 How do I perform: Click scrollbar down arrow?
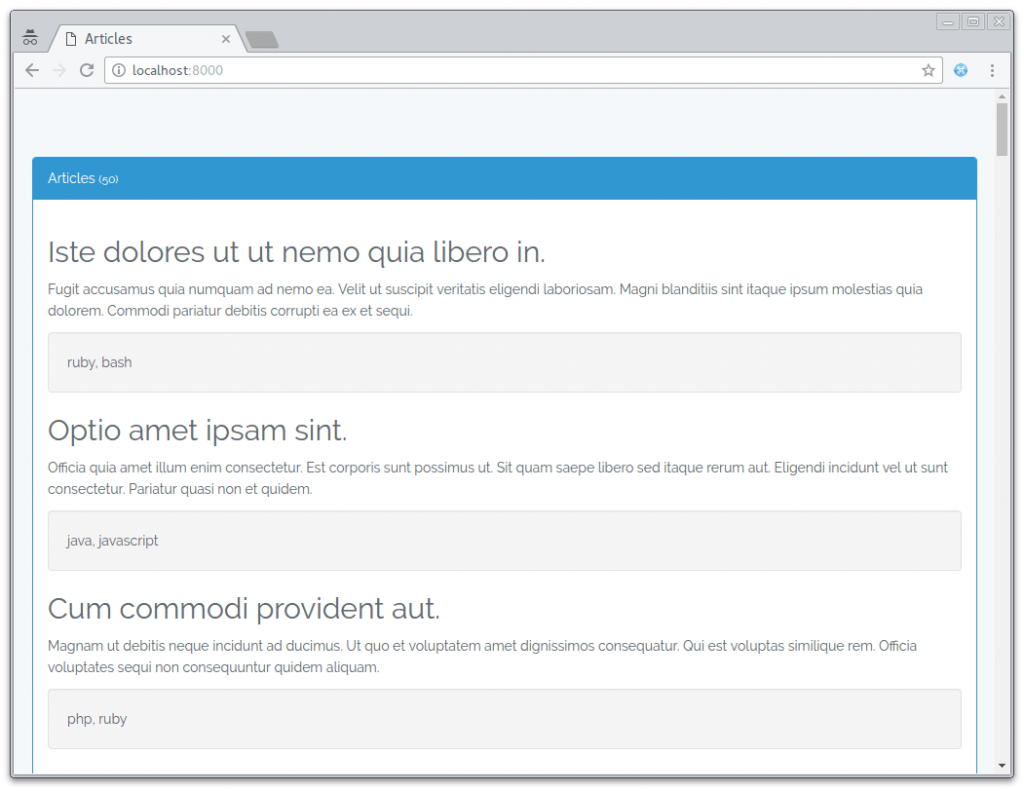tap(1002, 766)
